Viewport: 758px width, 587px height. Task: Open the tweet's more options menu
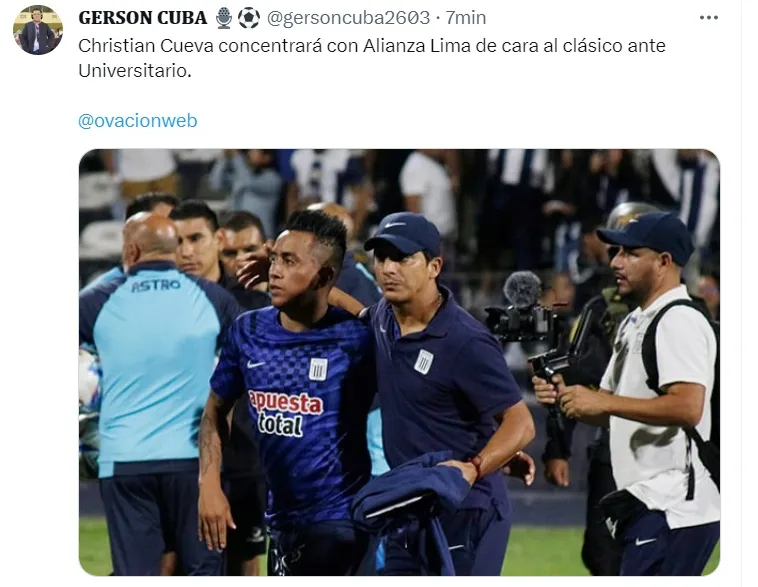(x=708, y=18)
